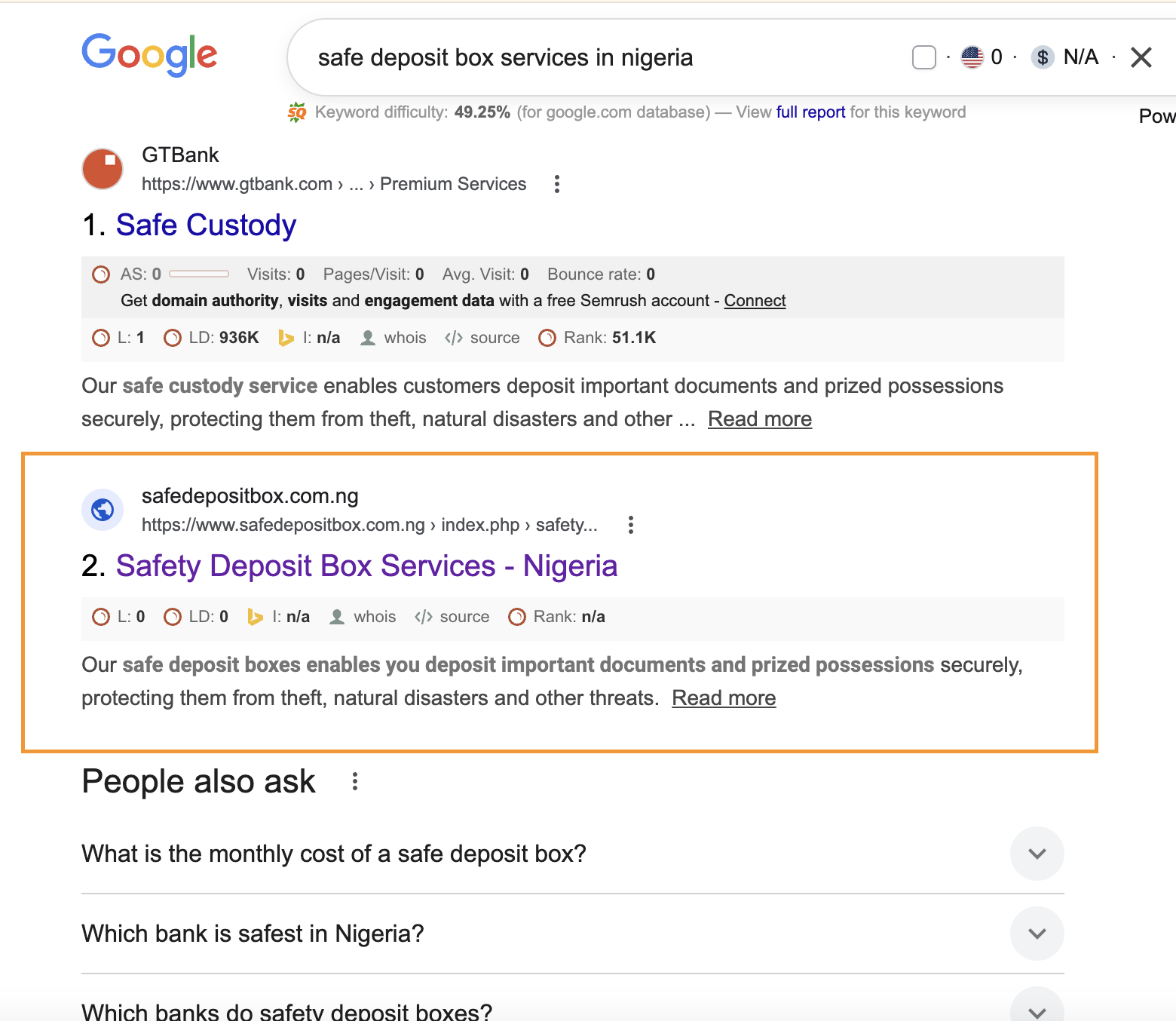Screen dimensions: 1176x1021
Task: Tick the checkbox in the search bar
Action: (x=924, y=57)
